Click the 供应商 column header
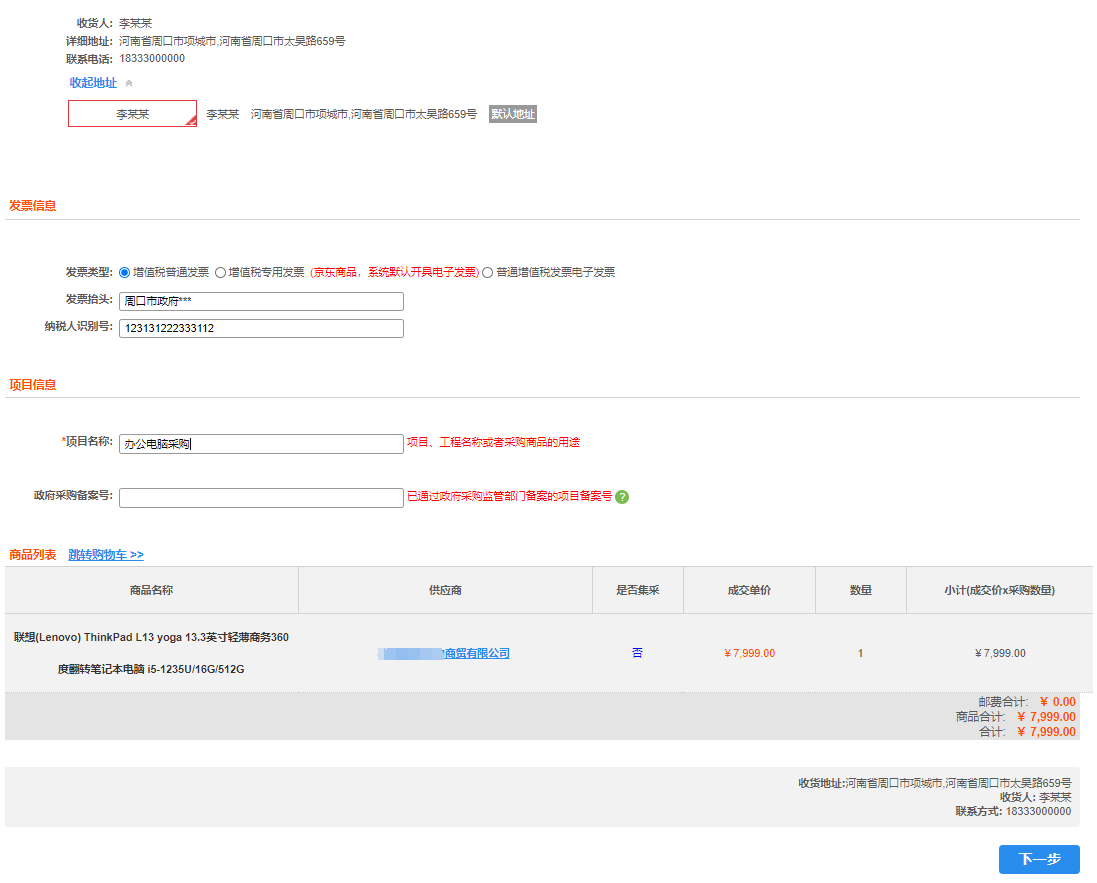Screen dimensions: 1097x883 [445, 590]
